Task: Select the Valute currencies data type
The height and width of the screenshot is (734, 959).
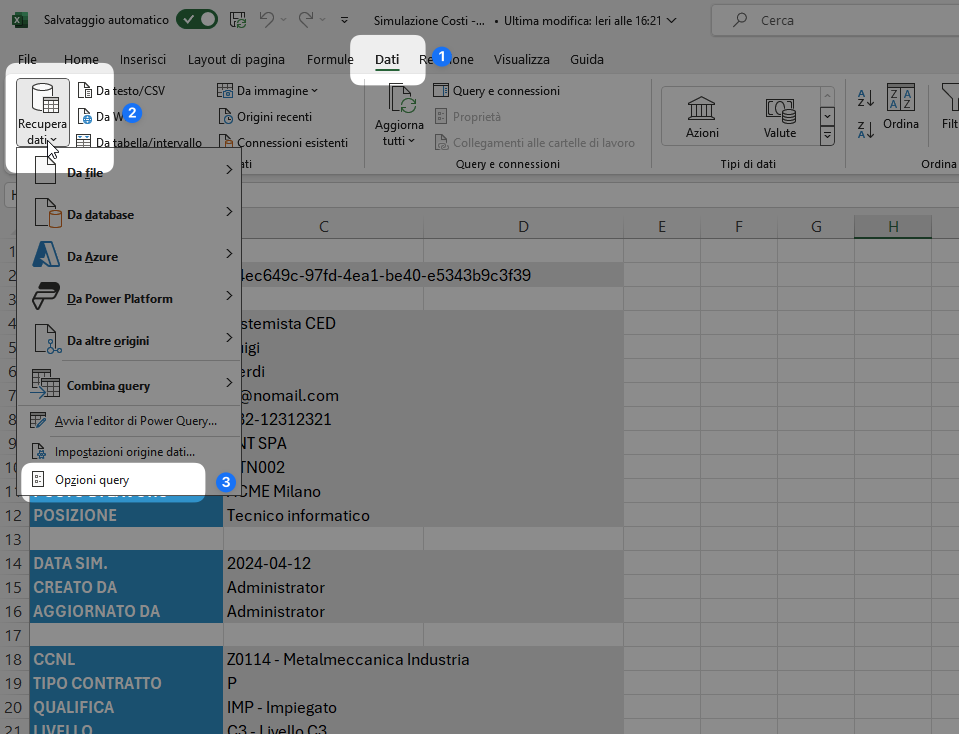Action: click(779, 116)
